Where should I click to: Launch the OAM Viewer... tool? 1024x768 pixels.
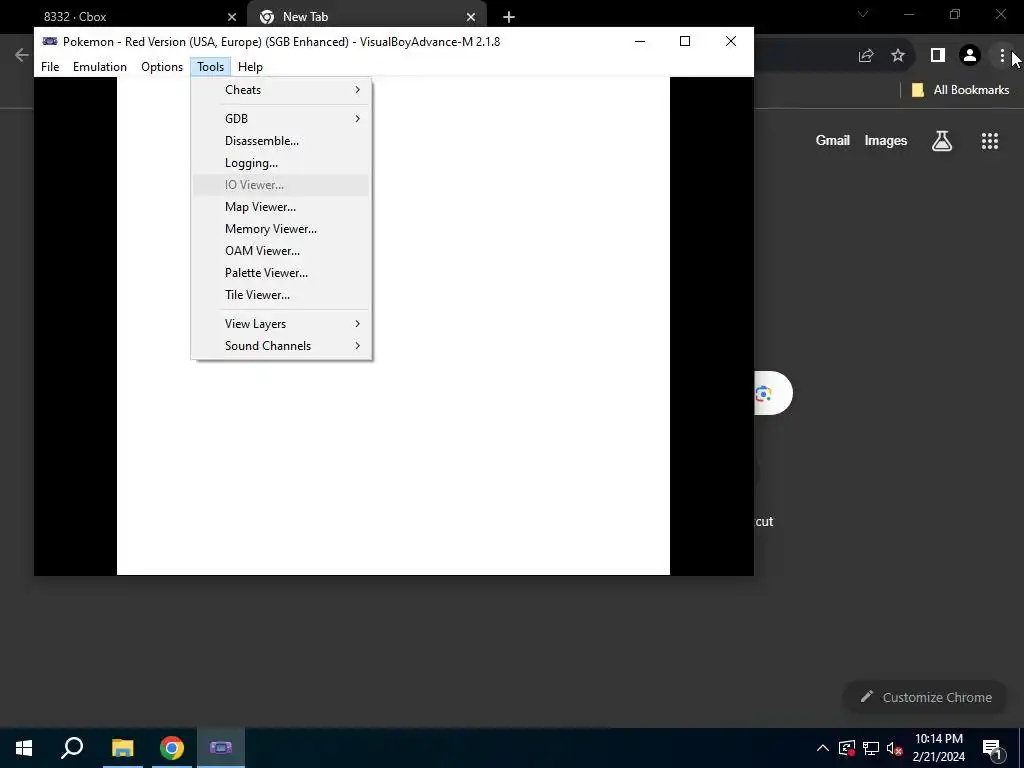281,251
